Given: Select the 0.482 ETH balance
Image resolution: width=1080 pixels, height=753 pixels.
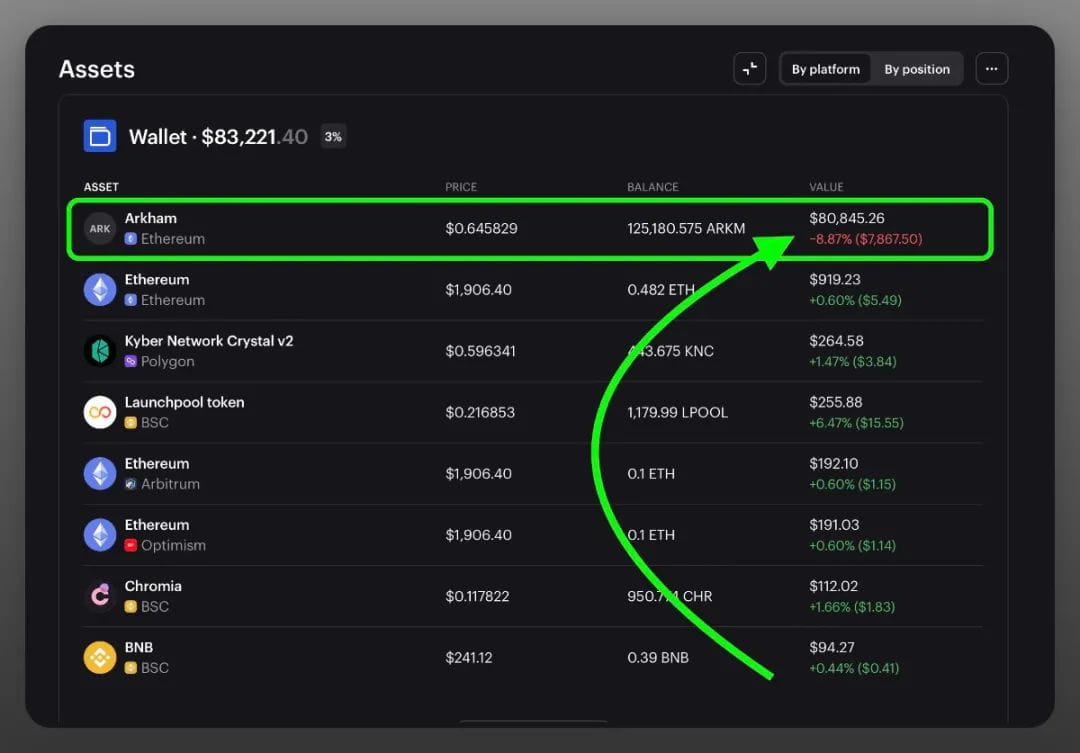Looking at the screenshot, I should (x=661, y=290).
